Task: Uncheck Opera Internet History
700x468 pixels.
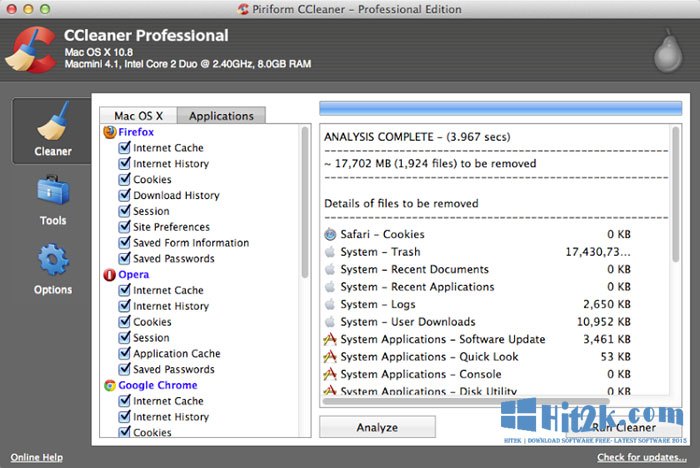Action: tap(125, 306)
